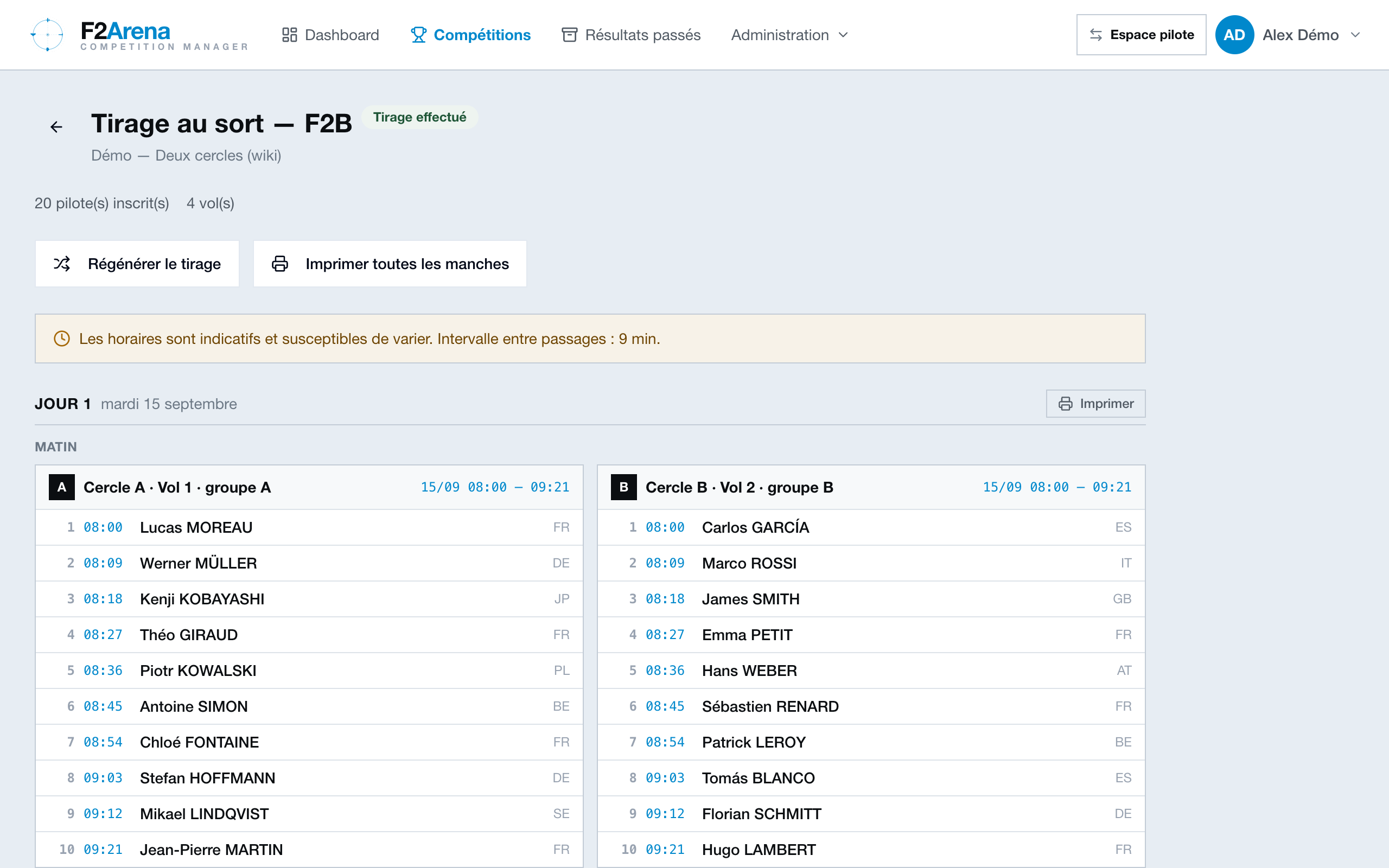Select the Carlos GARCÍA row in Cercle B
Viewport: 1389px width, 868px height.
pyautogui.click(x=871, y=527)
